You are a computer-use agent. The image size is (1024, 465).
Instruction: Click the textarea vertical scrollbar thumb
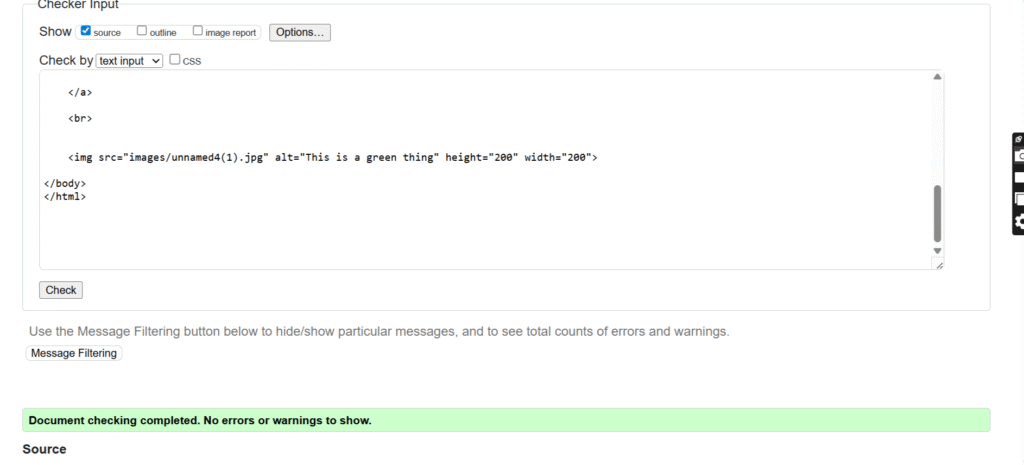(937, 213)
